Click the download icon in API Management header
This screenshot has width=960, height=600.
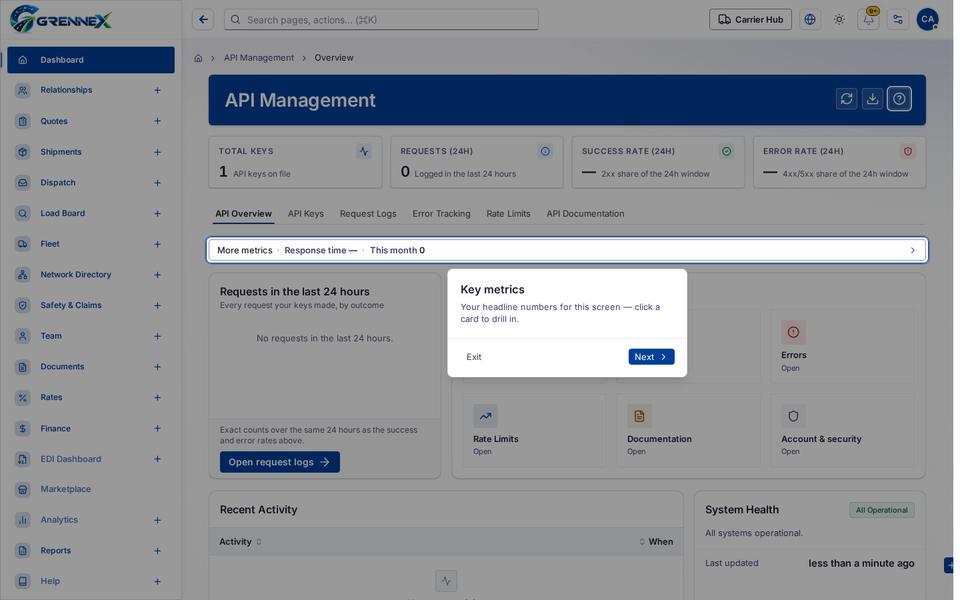[x=872, y=99]
